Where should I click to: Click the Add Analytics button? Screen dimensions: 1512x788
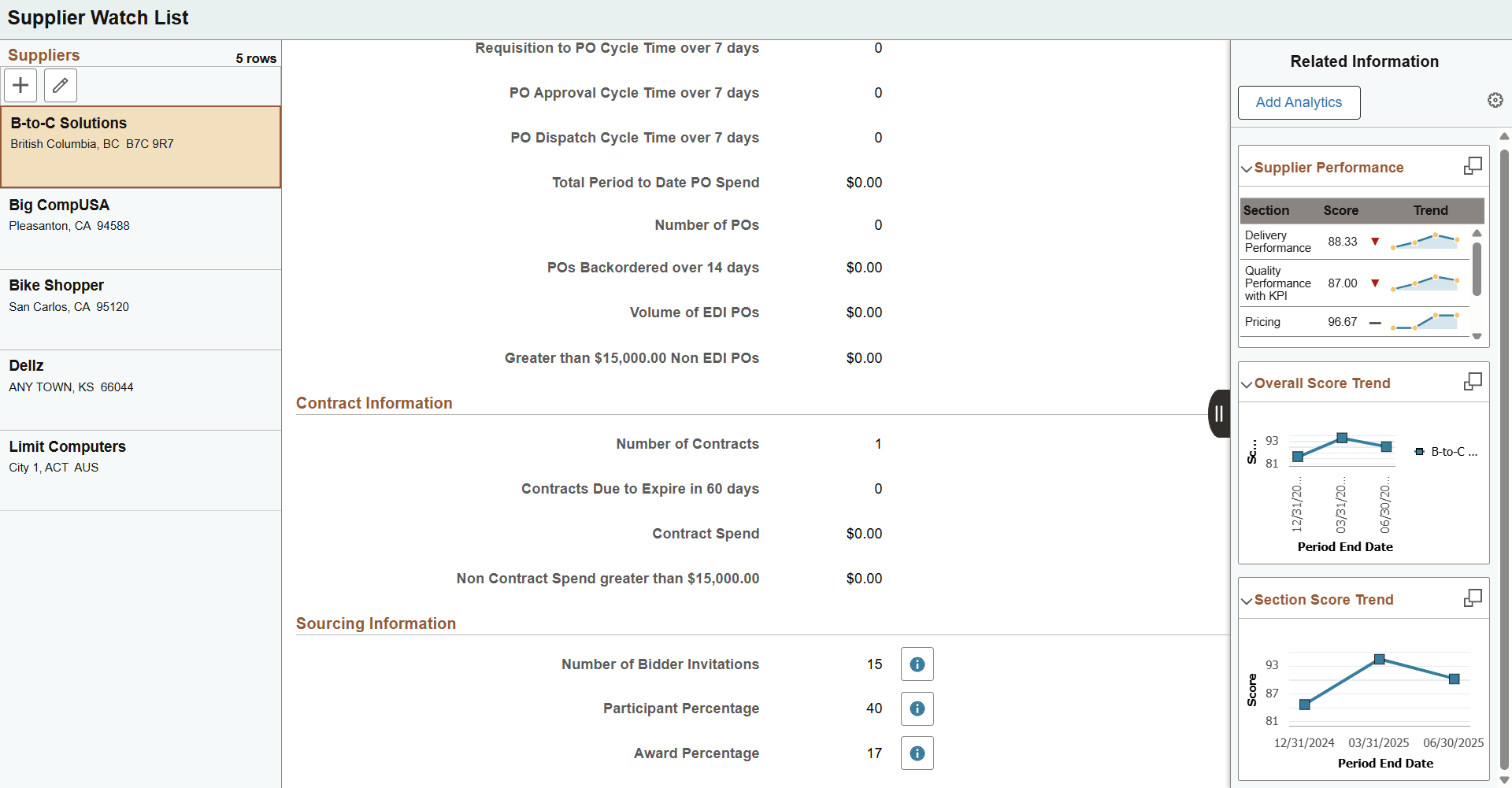(x=1299, y=102)
